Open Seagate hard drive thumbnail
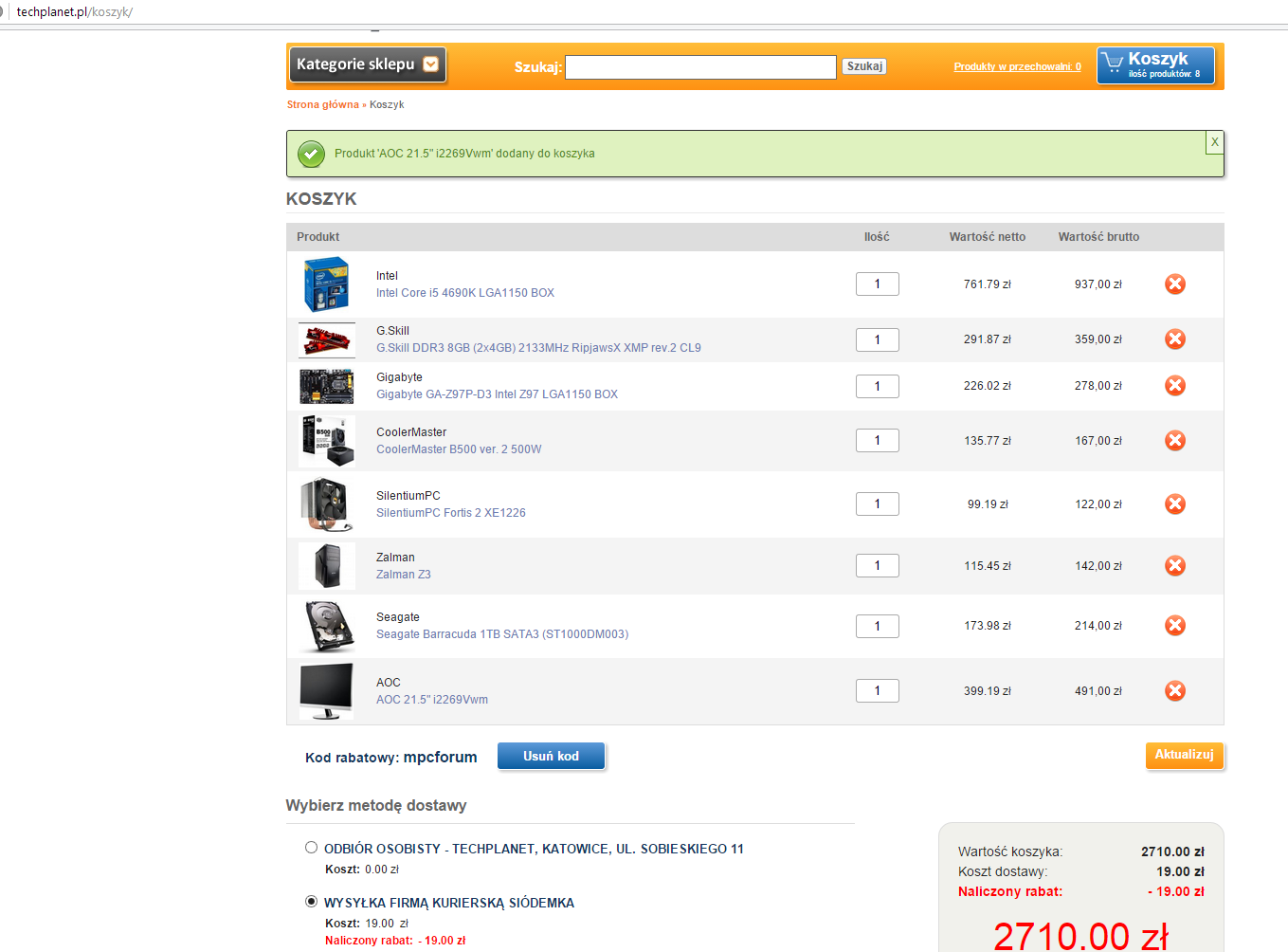The image size is (1288, 952). click(x=328, y=626)
